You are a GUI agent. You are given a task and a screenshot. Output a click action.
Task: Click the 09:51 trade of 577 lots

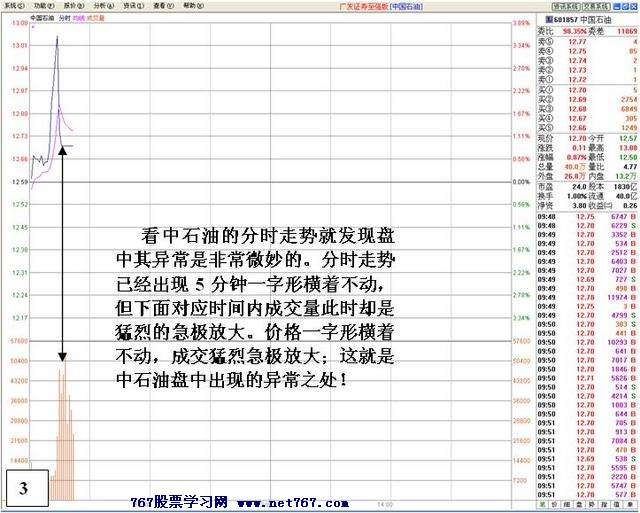(587, 495)
